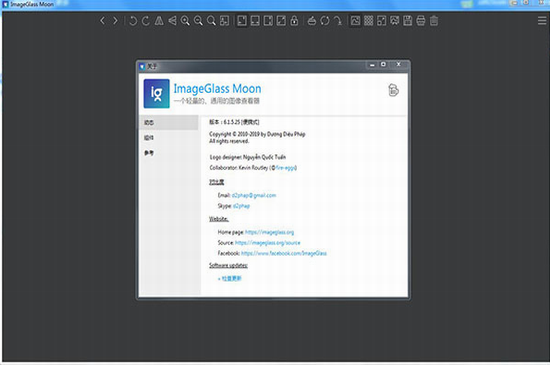This screenshot has height=365, width=550.
Task: Go to the next image arrow
Action: (115, 21)
